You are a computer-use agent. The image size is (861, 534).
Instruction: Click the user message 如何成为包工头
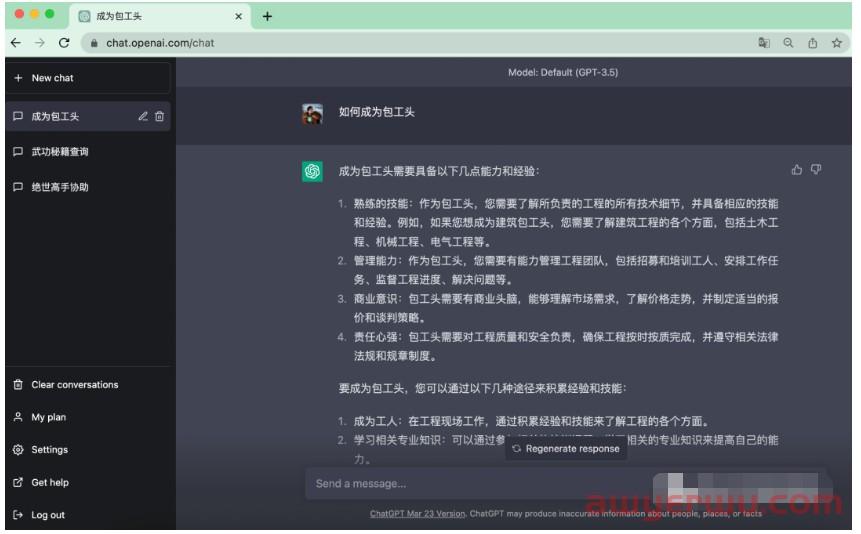(377, 112)
